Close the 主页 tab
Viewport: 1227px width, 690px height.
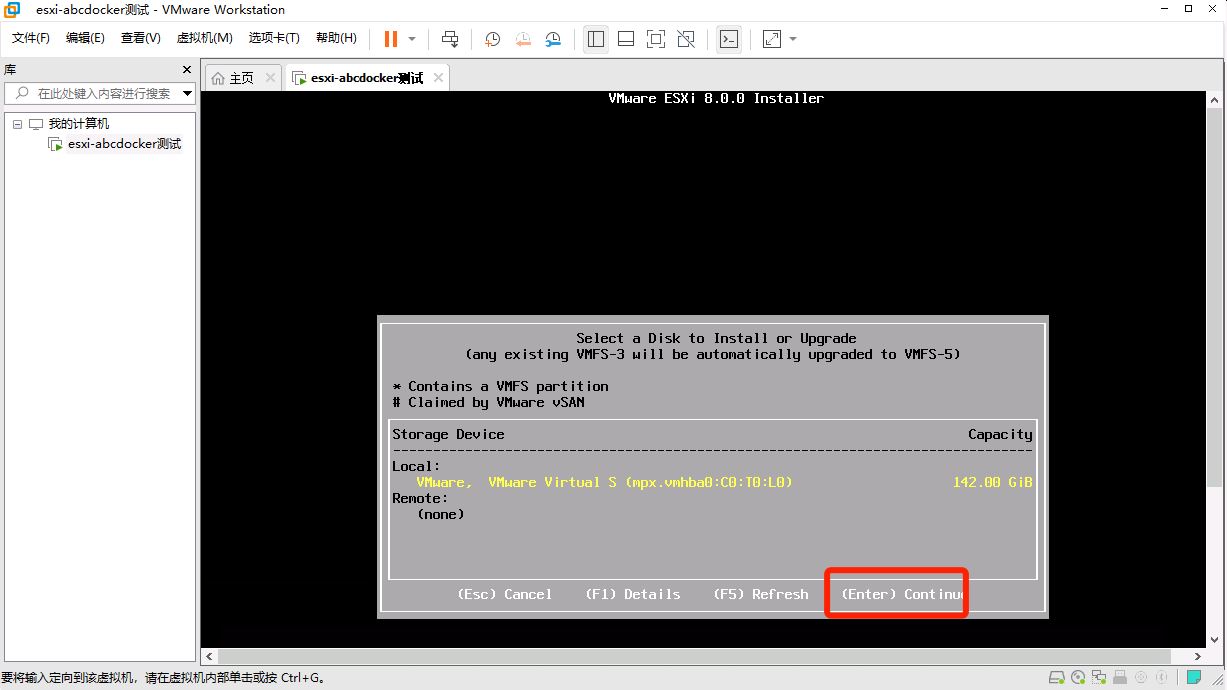(270, 78)
